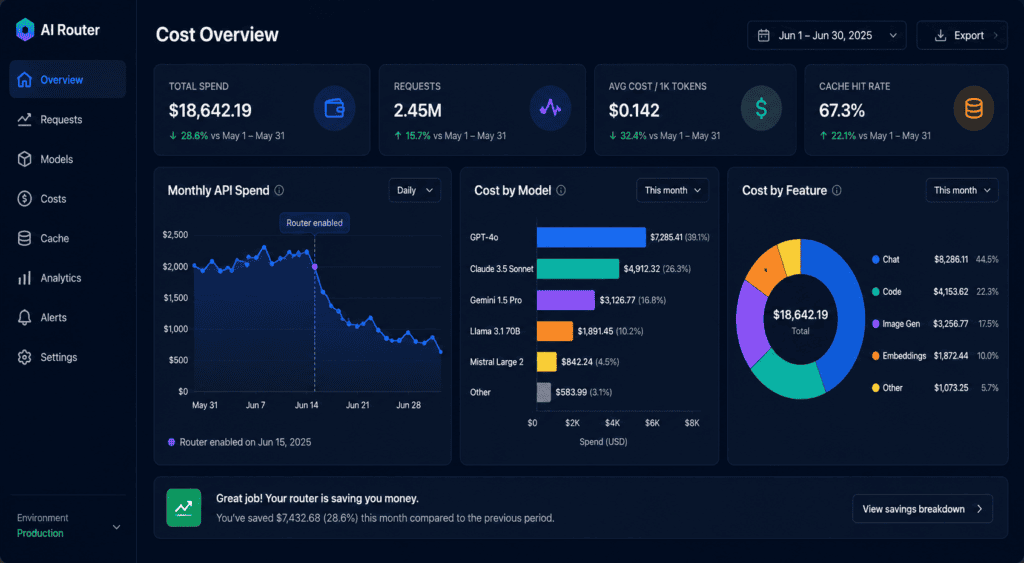The width and height of the screenshot is (1024, 563).
Task: Click the Cost Overview page heading
Action: 217,35
